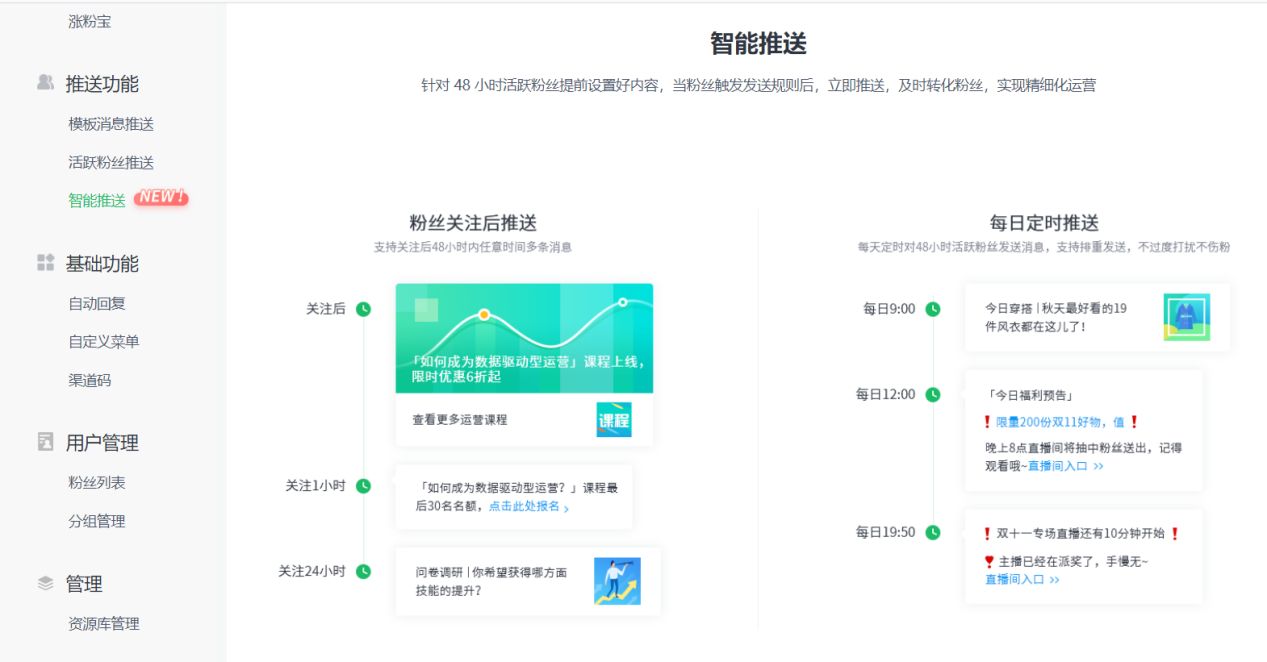Click the NEW badge beside 智能推送
The image size is (1267, 662).
point(161,198)
